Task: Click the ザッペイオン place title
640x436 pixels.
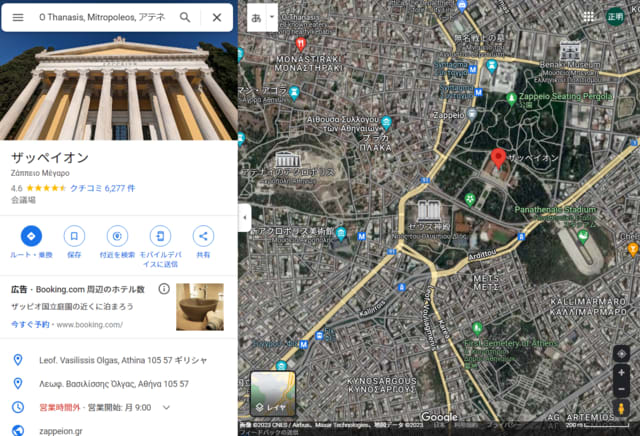Action: click(x=50, y=158)
